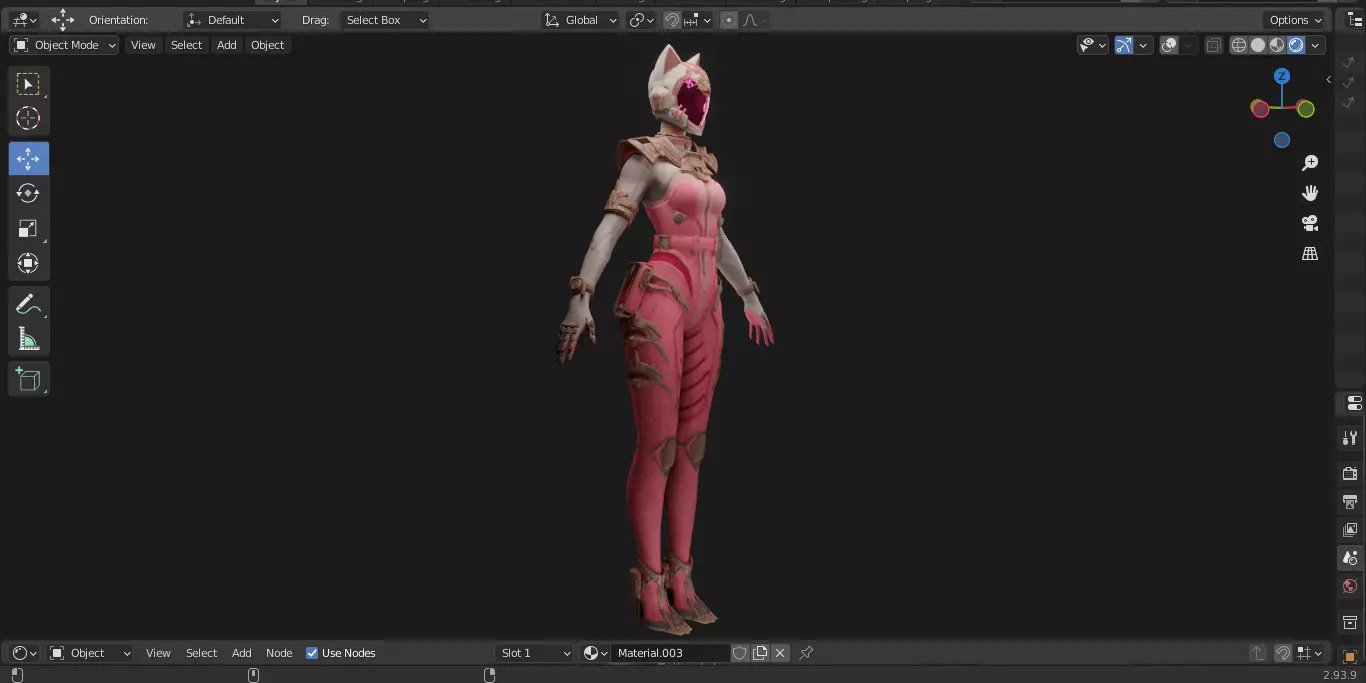Open viewport Object menu

coord(267,45)
